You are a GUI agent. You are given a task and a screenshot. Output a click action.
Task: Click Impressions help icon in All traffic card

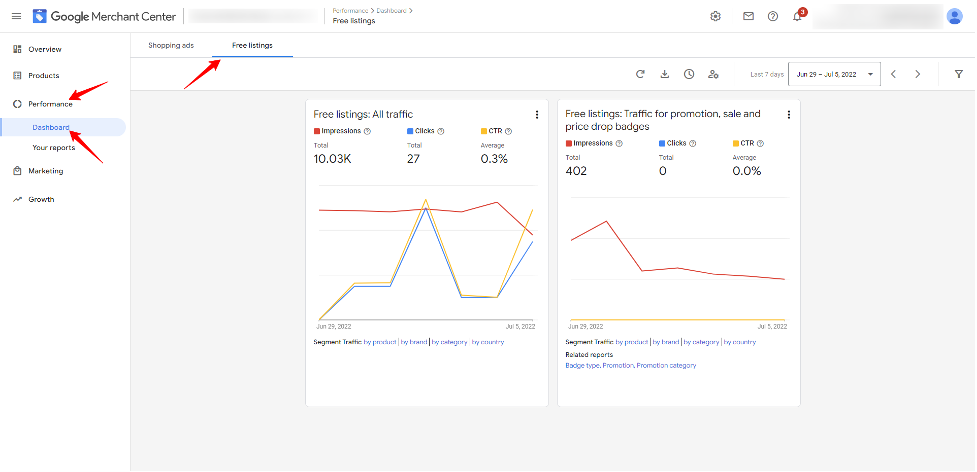(x=367, y=131)
